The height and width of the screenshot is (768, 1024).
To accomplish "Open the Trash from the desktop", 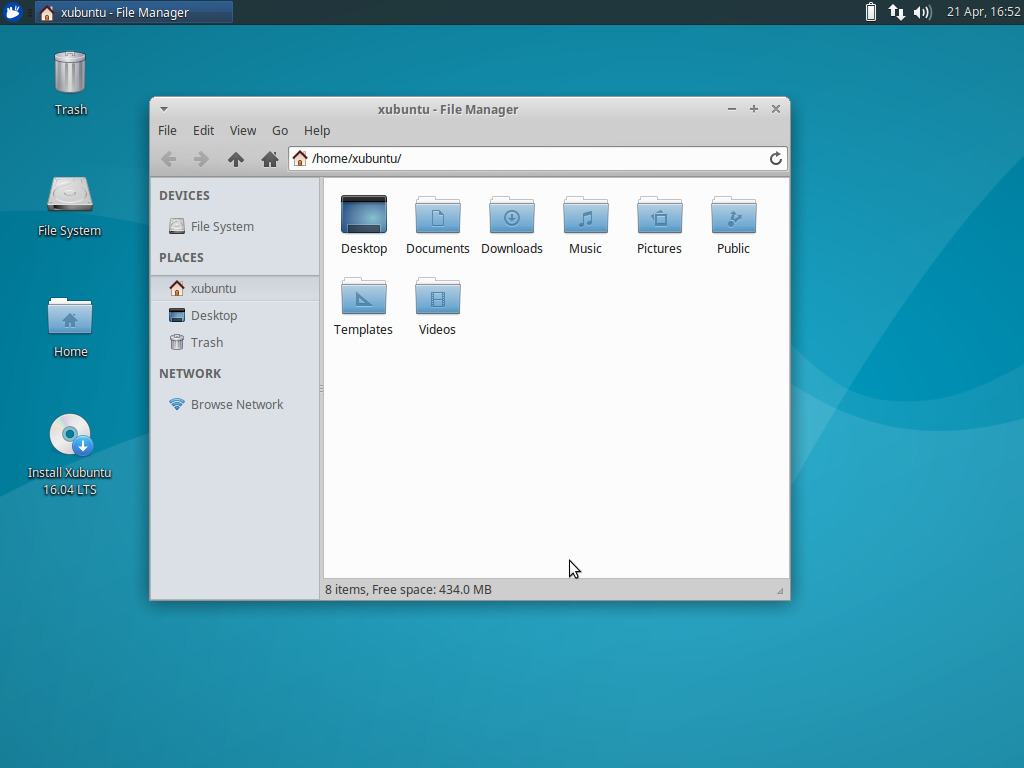I will [70, 75].
